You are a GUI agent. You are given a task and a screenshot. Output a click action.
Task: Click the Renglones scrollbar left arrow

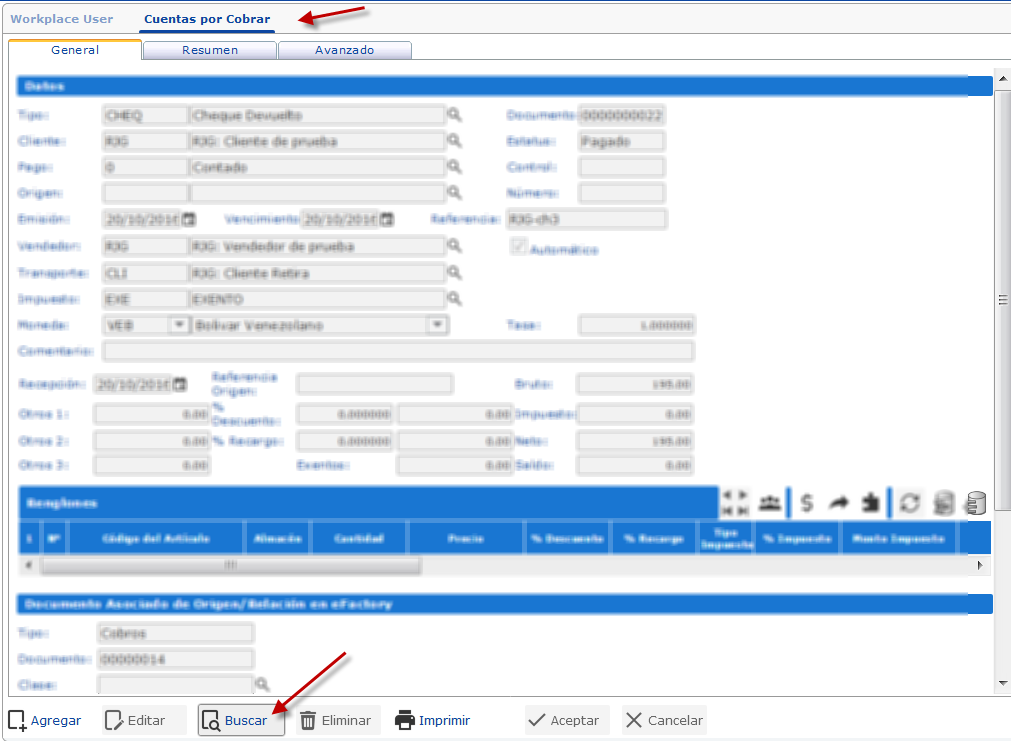[28, 566]
